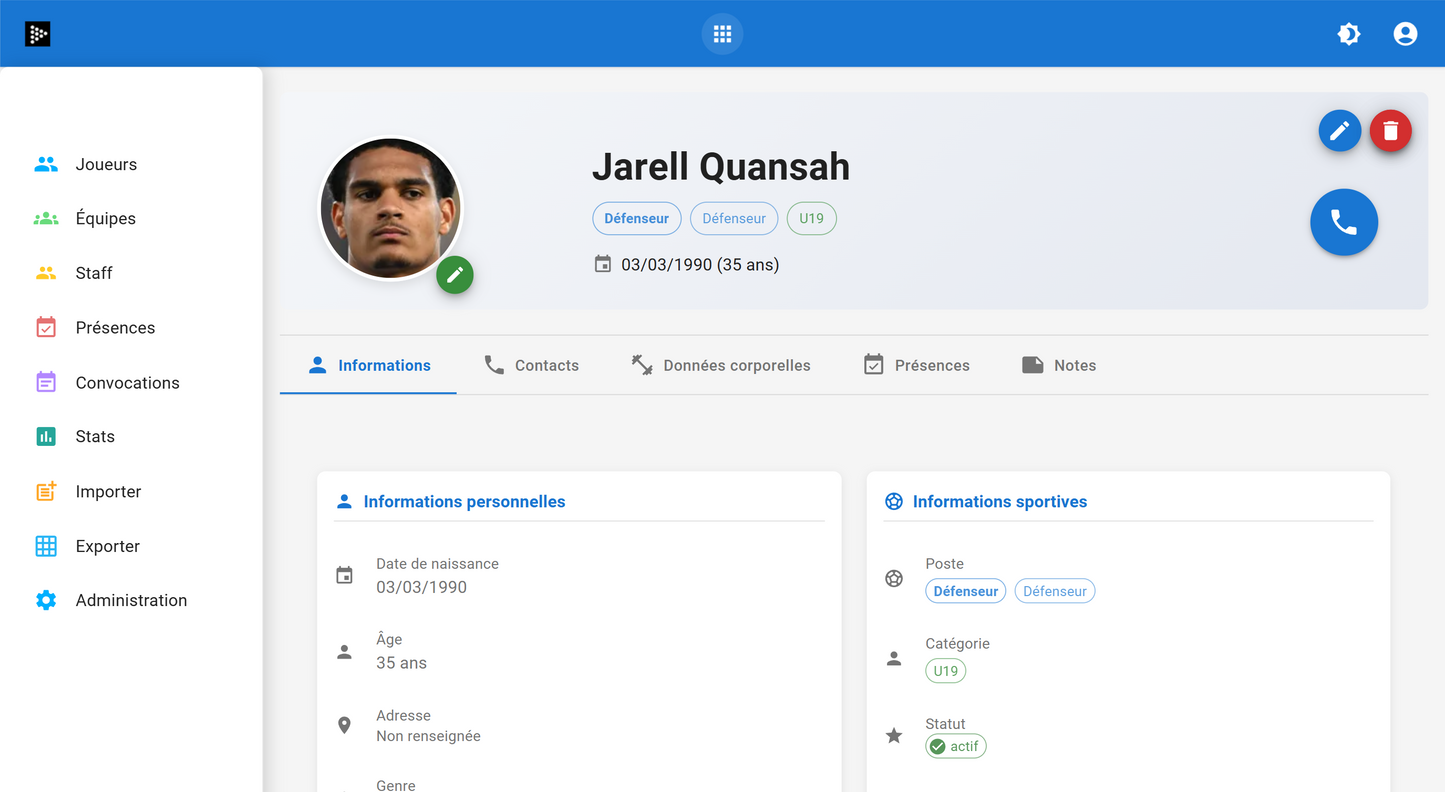Click the Stats chart icon

click(46, 436)
